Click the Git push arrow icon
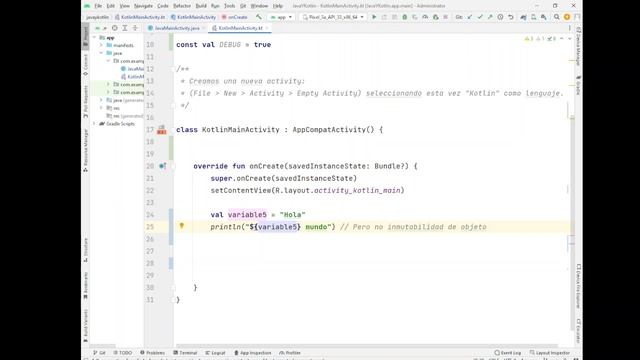Viewport: 640px width, 360px height. coord(490,17)
